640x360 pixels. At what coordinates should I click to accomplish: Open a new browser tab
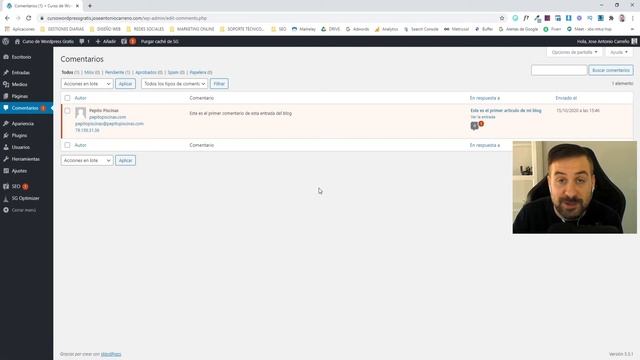coord(90,6)
